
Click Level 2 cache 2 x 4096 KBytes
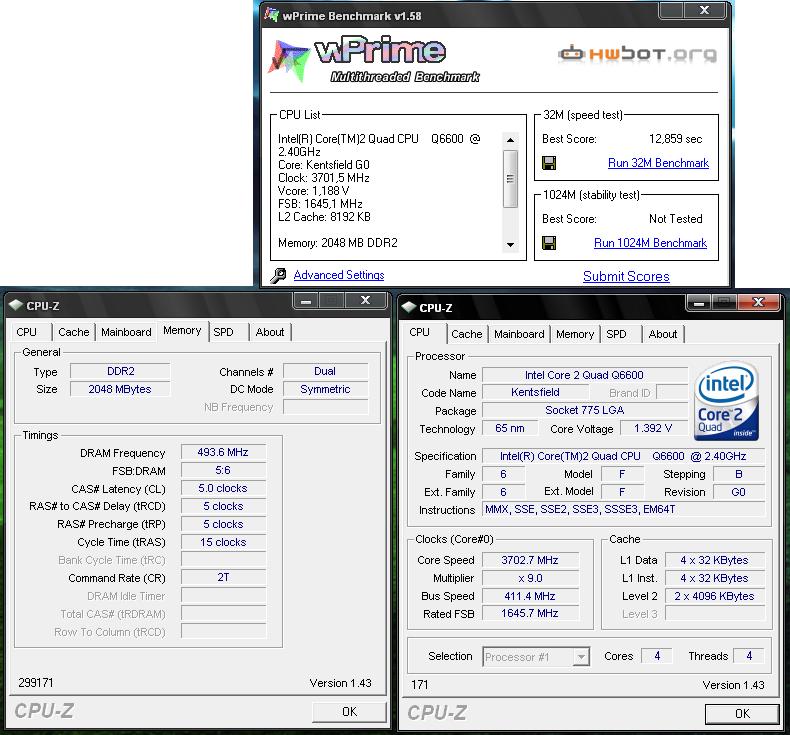715,596
